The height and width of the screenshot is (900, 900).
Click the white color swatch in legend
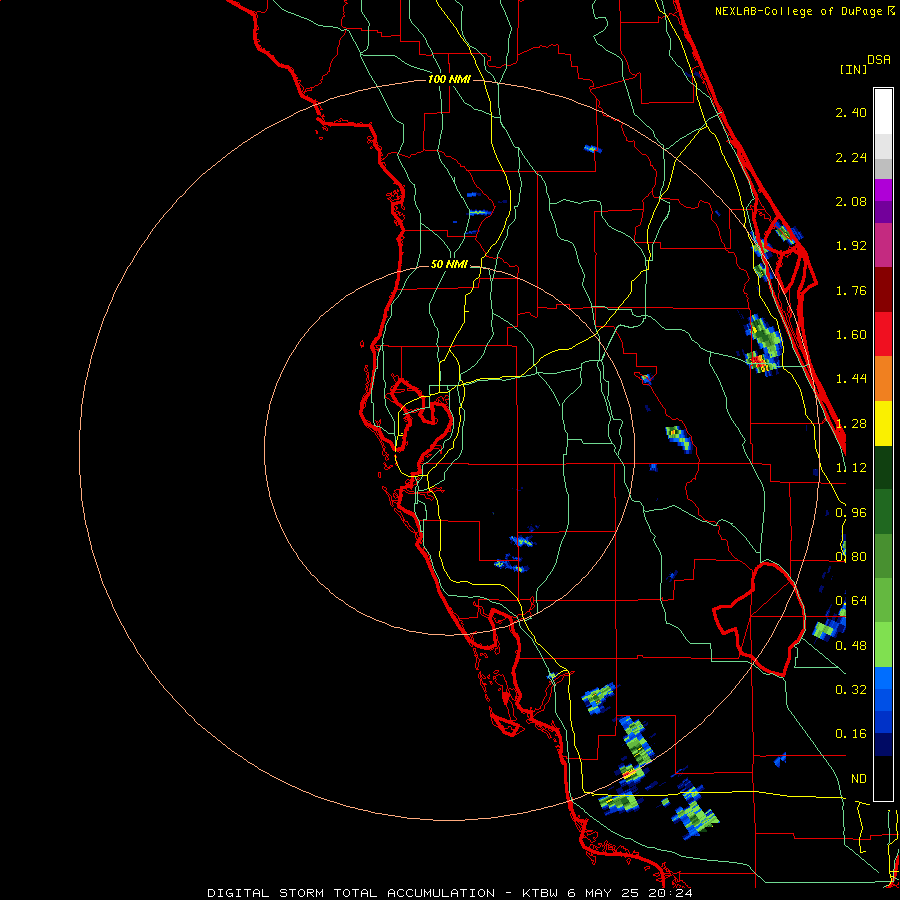click(883, 112)
